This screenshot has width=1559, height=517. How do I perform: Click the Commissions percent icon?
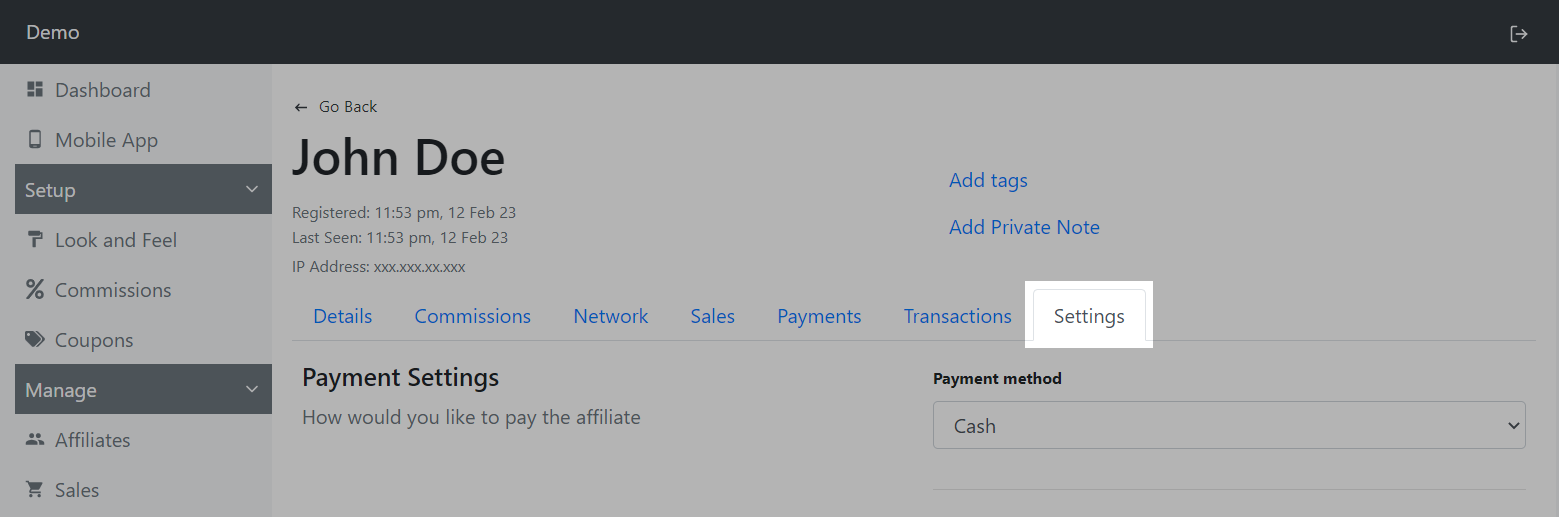(x=35, y=290)
